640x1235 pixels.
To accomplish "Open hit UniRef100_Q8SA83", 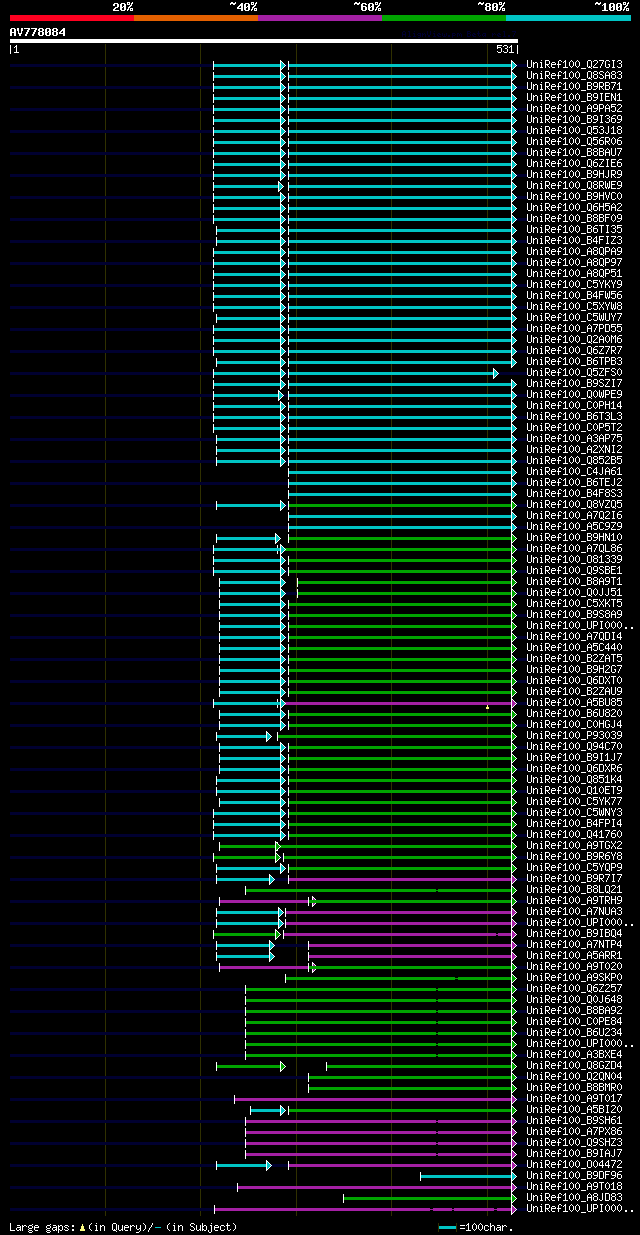I will [x=574, y=75].
